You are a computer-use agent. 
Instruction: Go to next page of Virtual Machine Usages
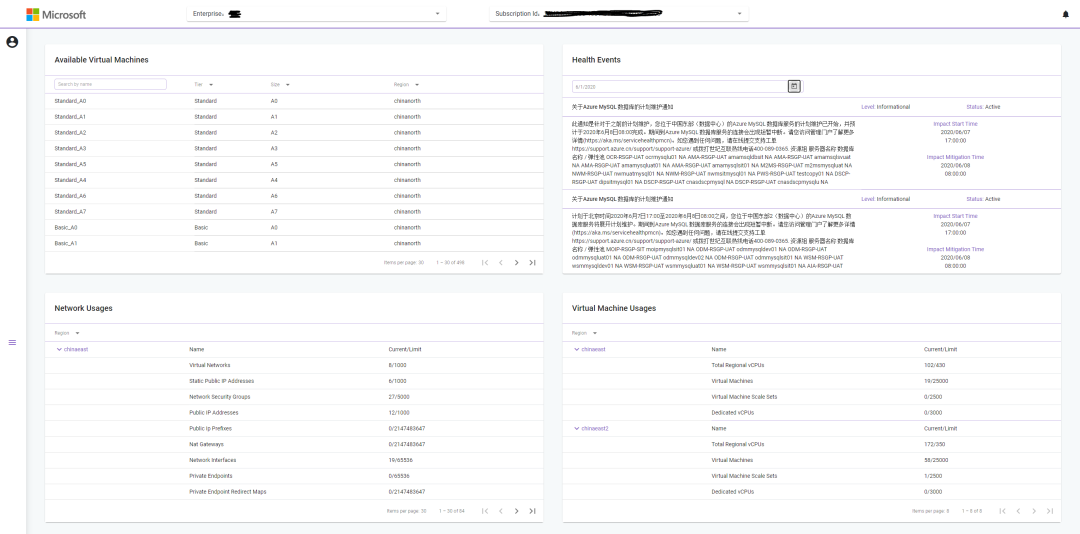point(1034,511)
